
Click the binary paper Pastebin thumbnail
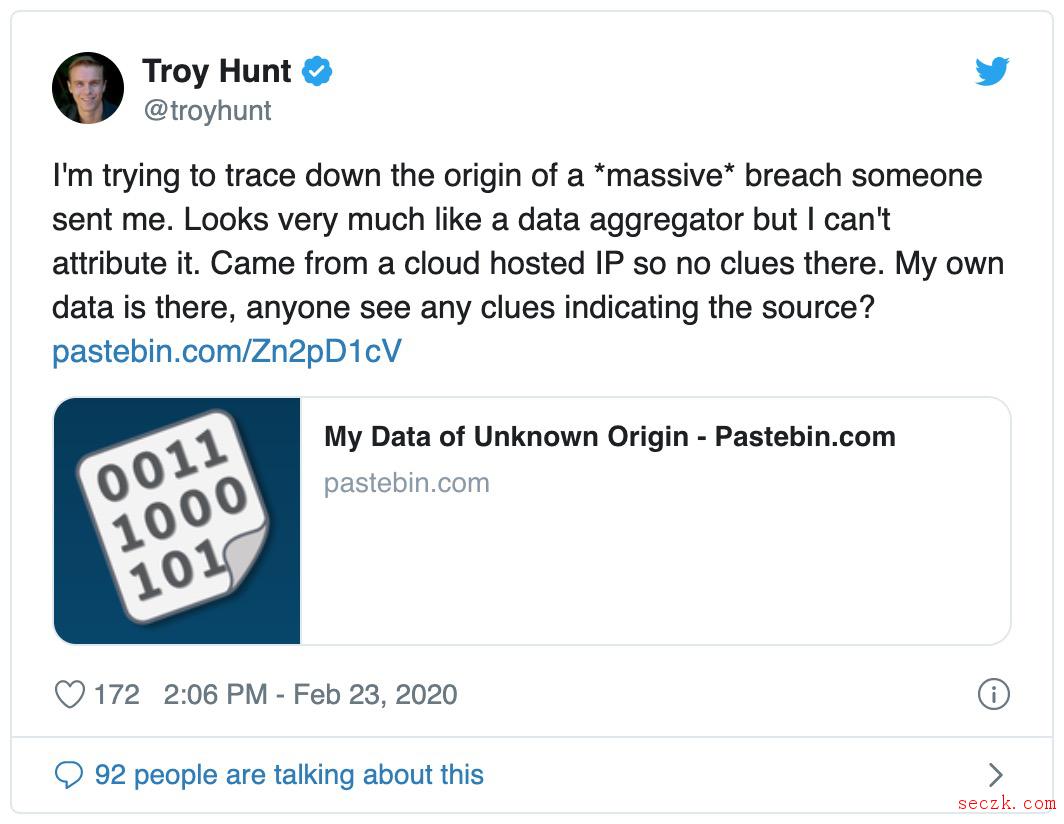pos(176,521)
